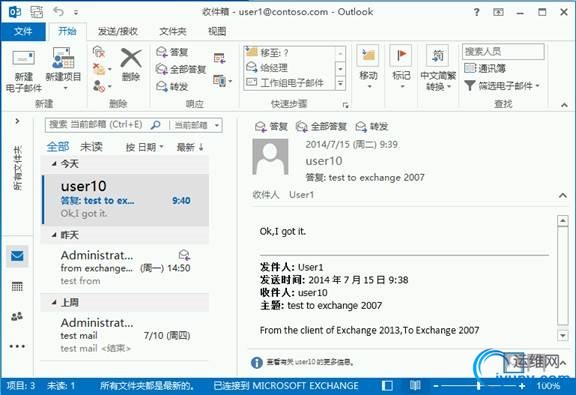Open the Administrat... from exchange message
Screen dimensions: 576x395
pos(126,268)
